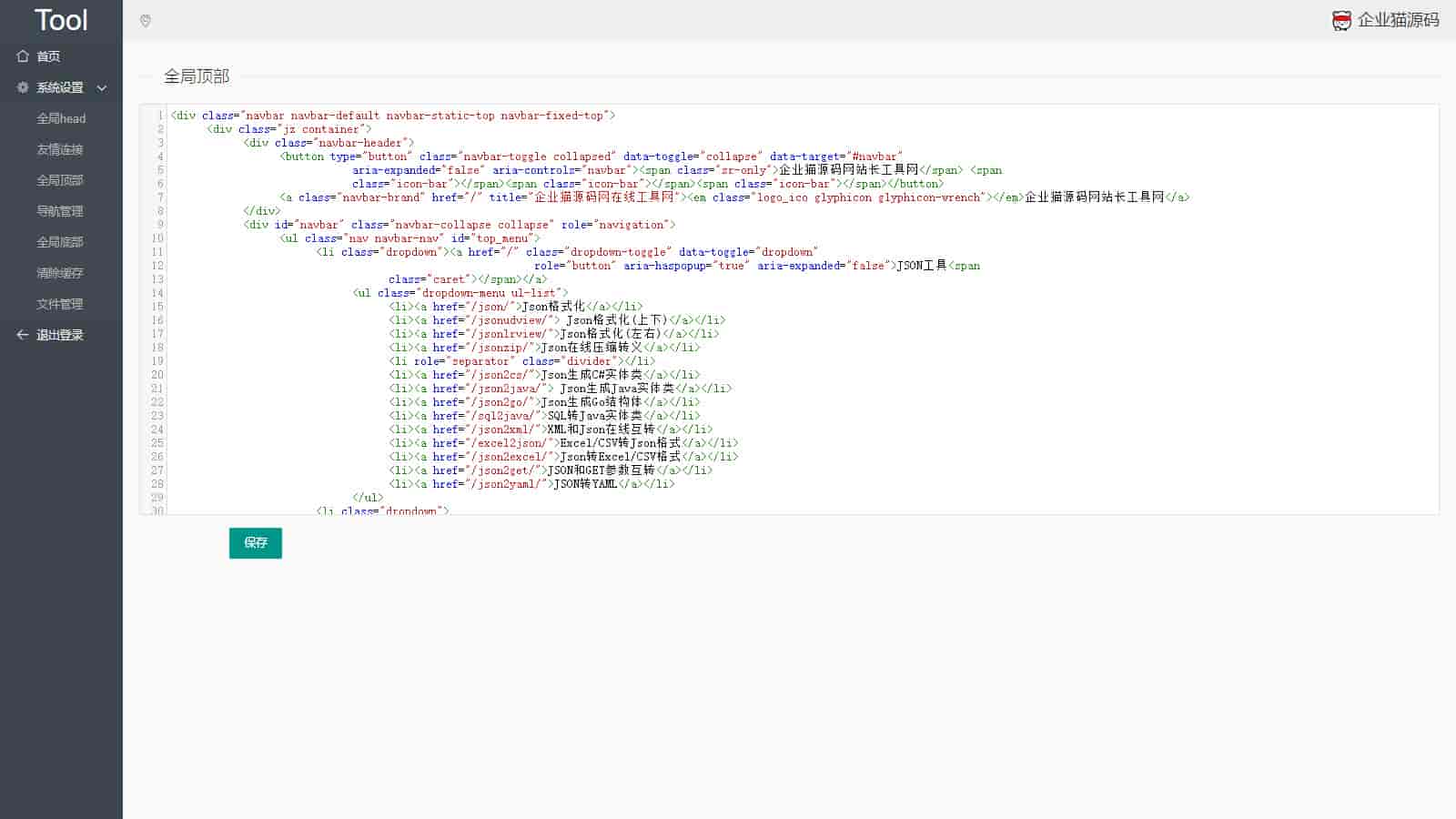Click the Tool logo in the sidebar
Viewport: 1456px width, 819px height.
61,20
